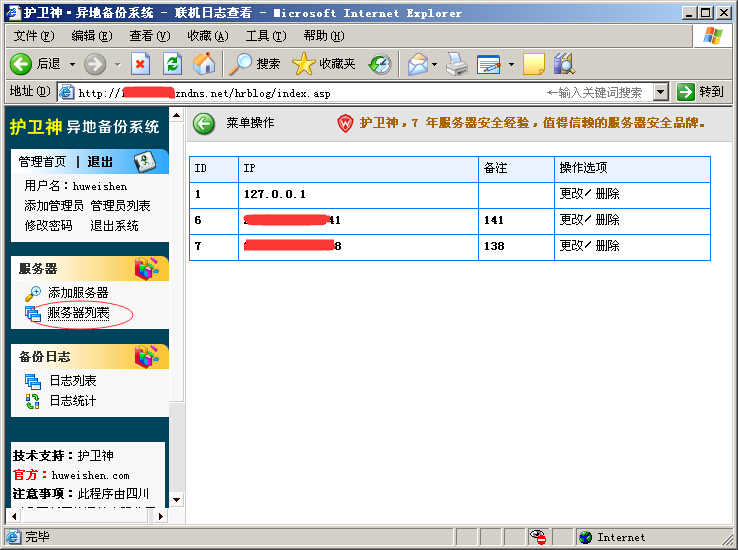This screenshot has width=738, height=550.
Task: Refresh the page with the toolbar icon
Action: pyautogui.click(x=172, y=64)
